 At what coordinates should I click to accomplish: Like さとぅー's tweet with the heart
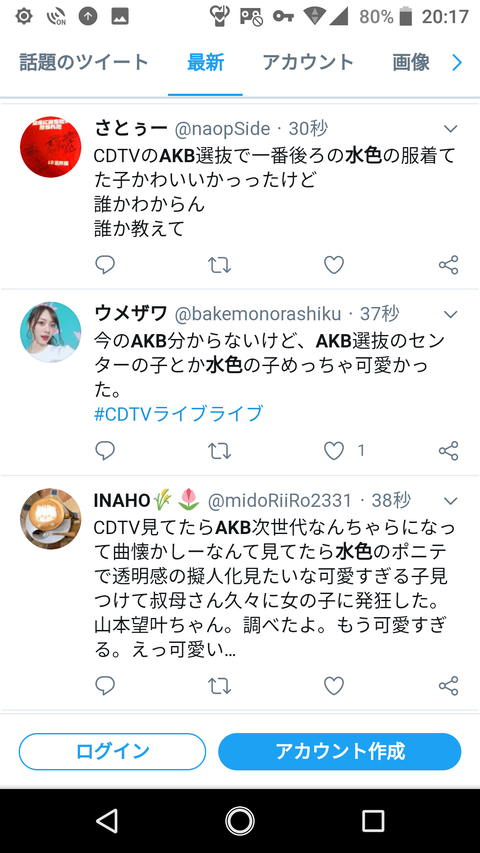click(x=334, y=265)
